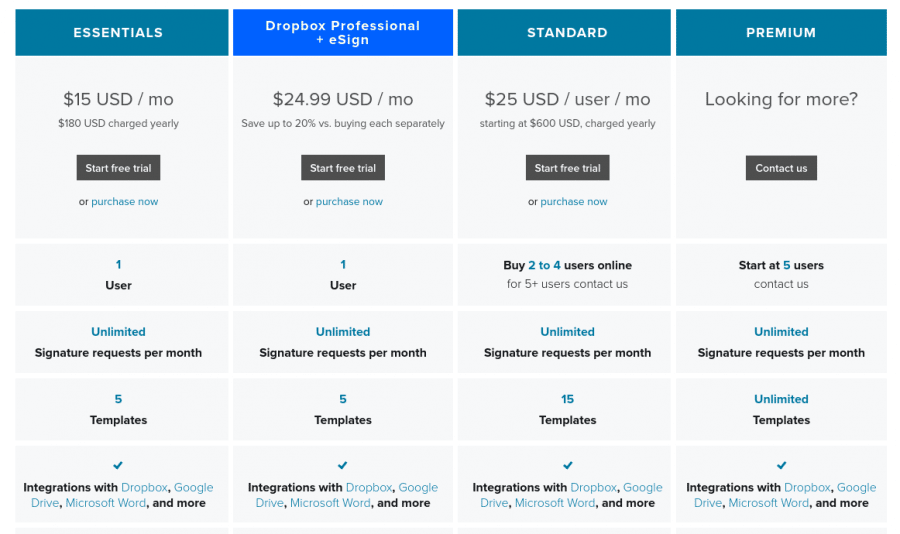Open Dropbox integration link in Essentials column
The width and height of the screenshot is (900, 534).
(144, 487)
